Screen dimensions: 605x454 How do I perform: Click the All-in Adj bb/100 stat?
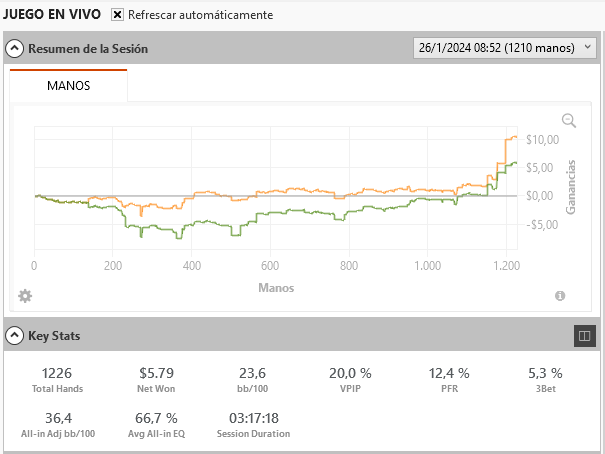tap(58, 425)
